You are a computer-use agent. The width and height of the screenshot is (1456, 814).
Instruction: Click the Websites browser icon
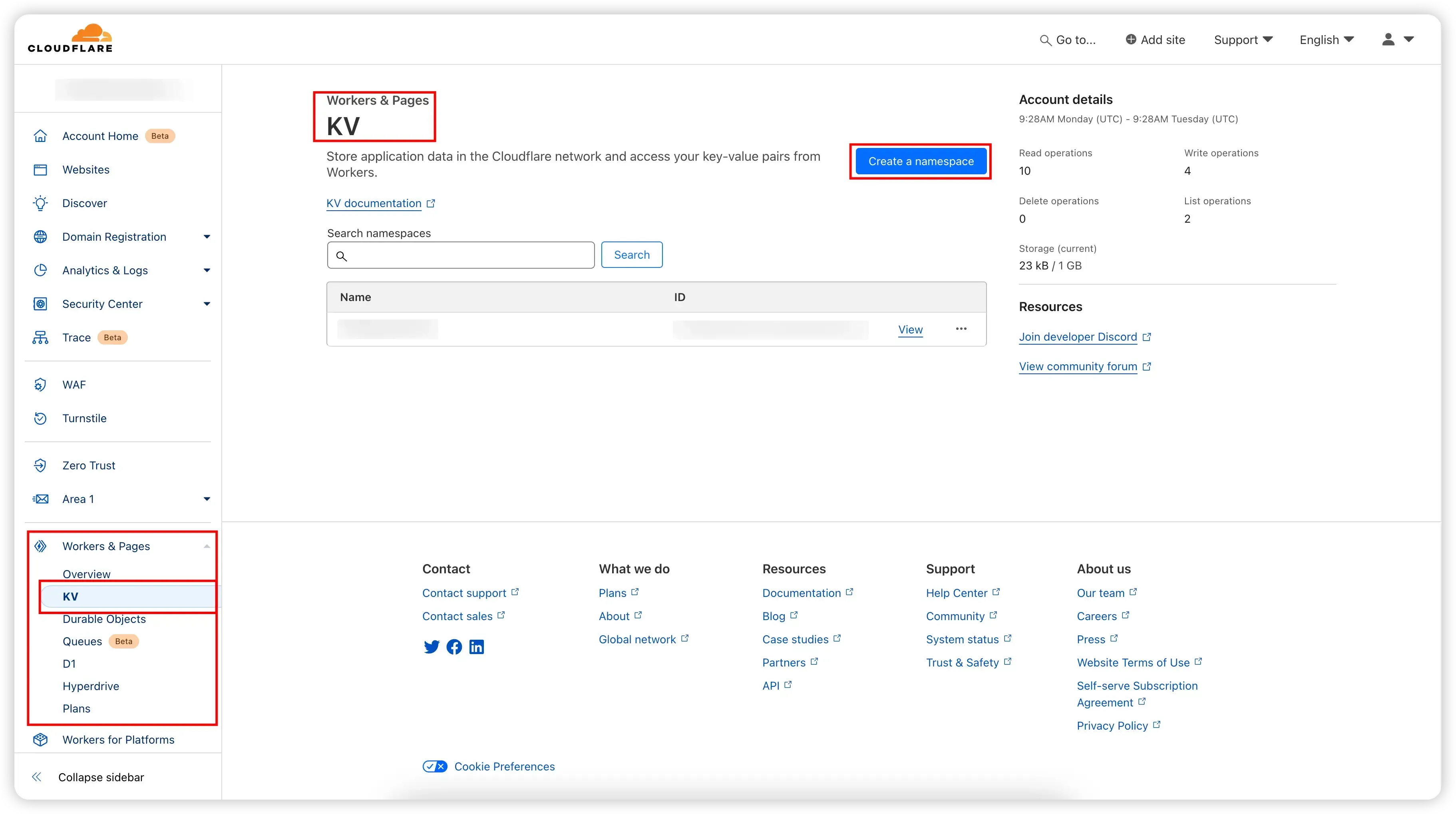point(40,170)
